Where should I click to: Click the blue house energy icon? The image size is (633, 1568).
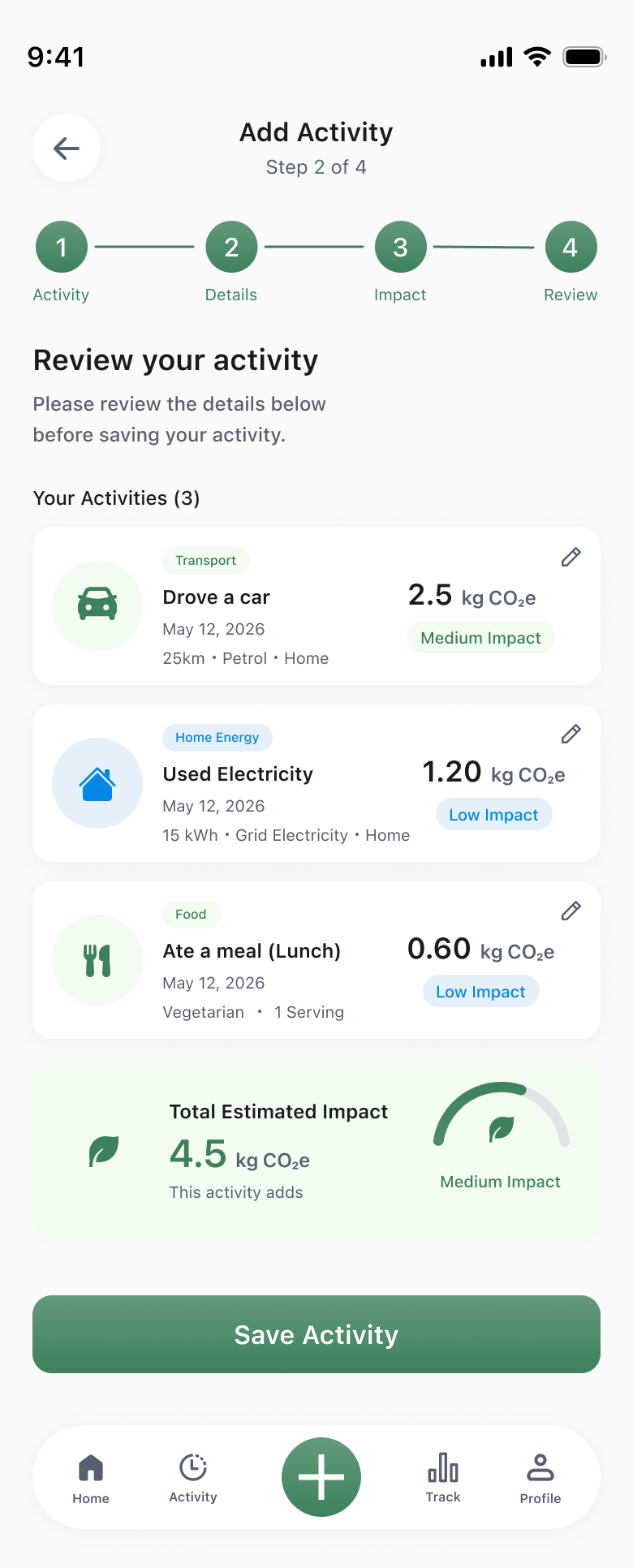pyautogui.click(x=97, y=782)
